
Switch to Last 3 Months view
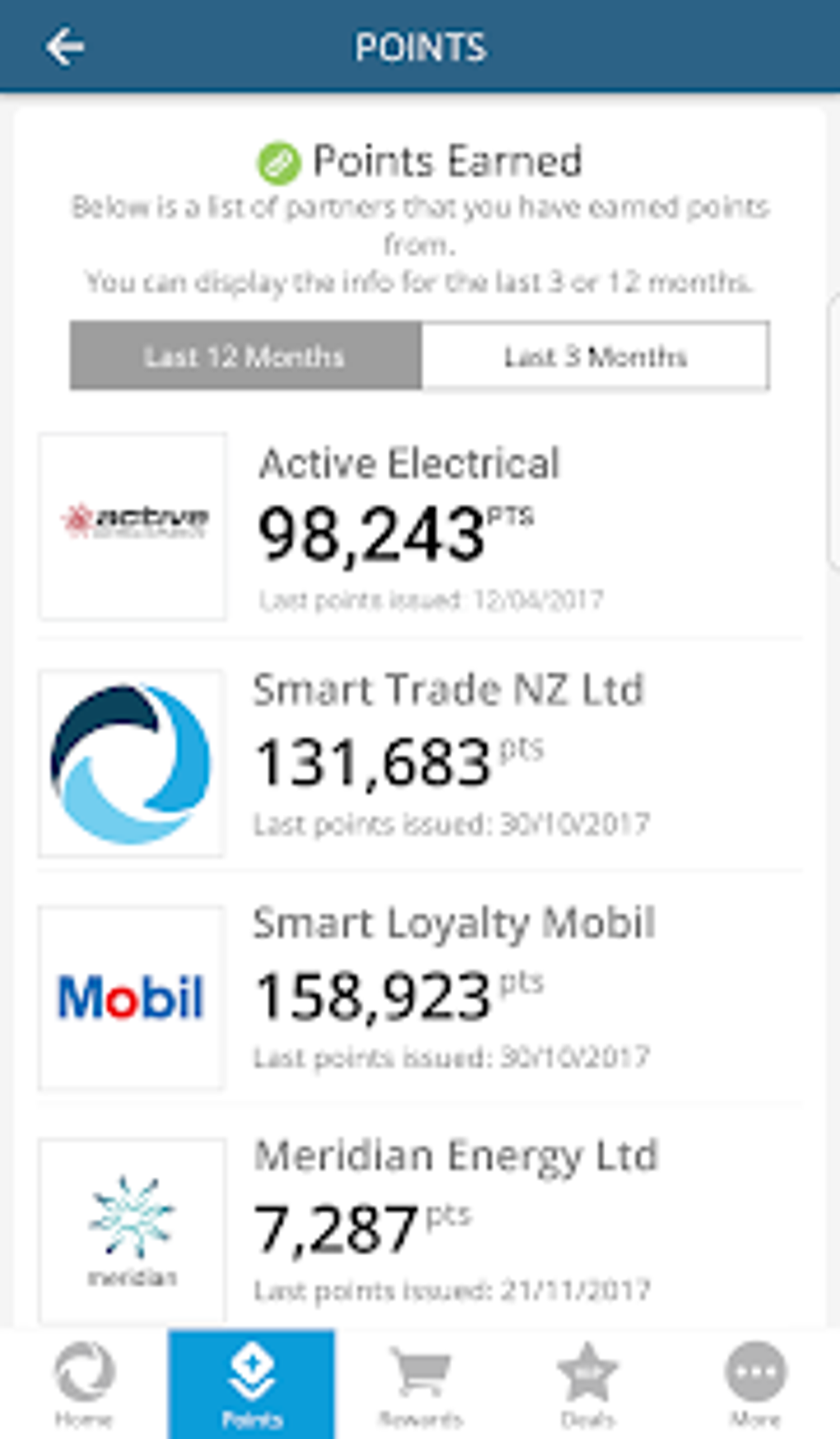click(x=595, y=356)
